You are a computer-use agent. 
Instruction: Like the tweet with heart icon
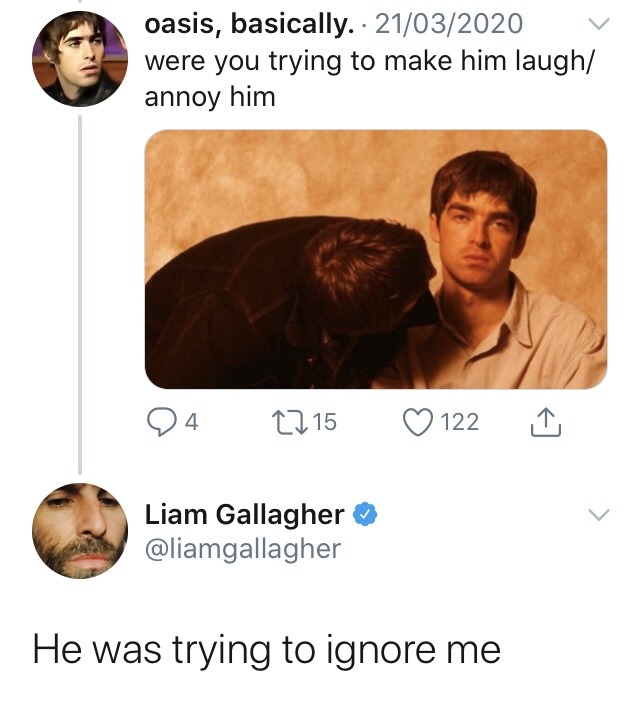[x=418, y=422]
